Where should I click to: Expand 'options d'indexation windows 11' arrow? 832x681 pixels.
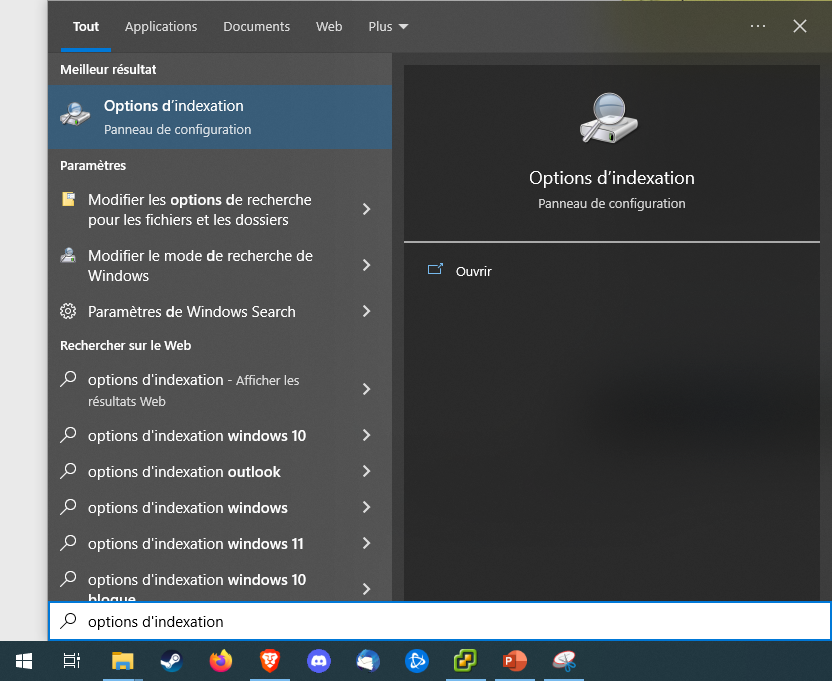point(366,543)
